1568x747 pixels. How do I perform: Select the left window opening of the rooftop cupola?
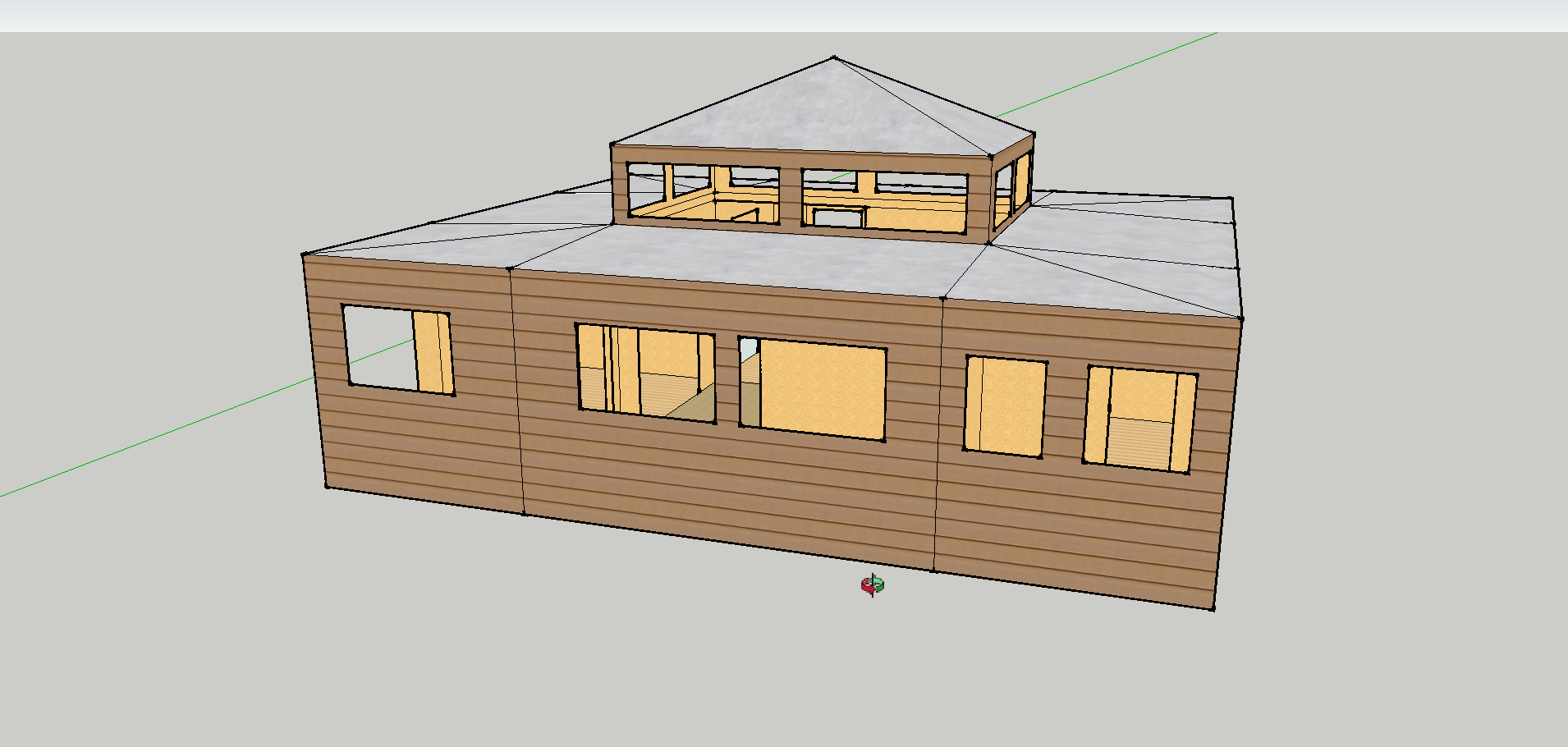[703, 194]
